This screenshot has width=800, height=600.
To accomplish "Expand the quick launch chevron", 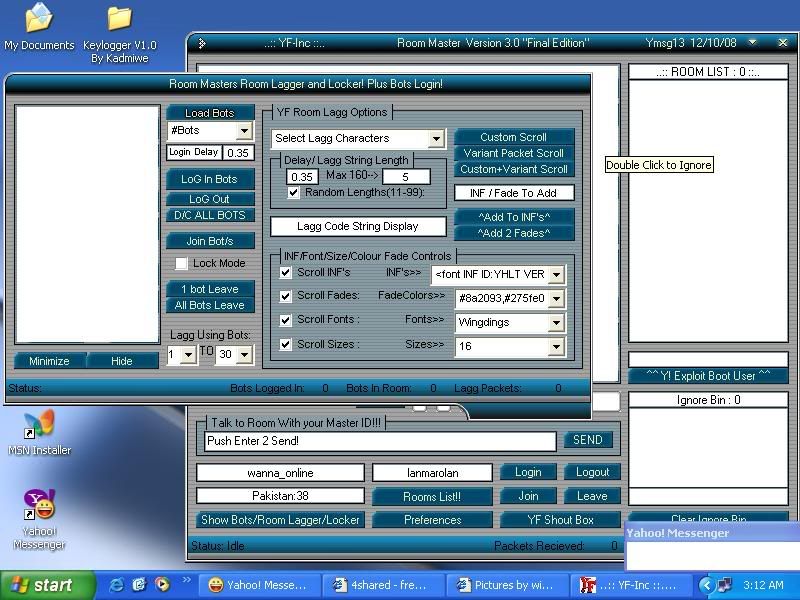I will (x=186, y=580).
